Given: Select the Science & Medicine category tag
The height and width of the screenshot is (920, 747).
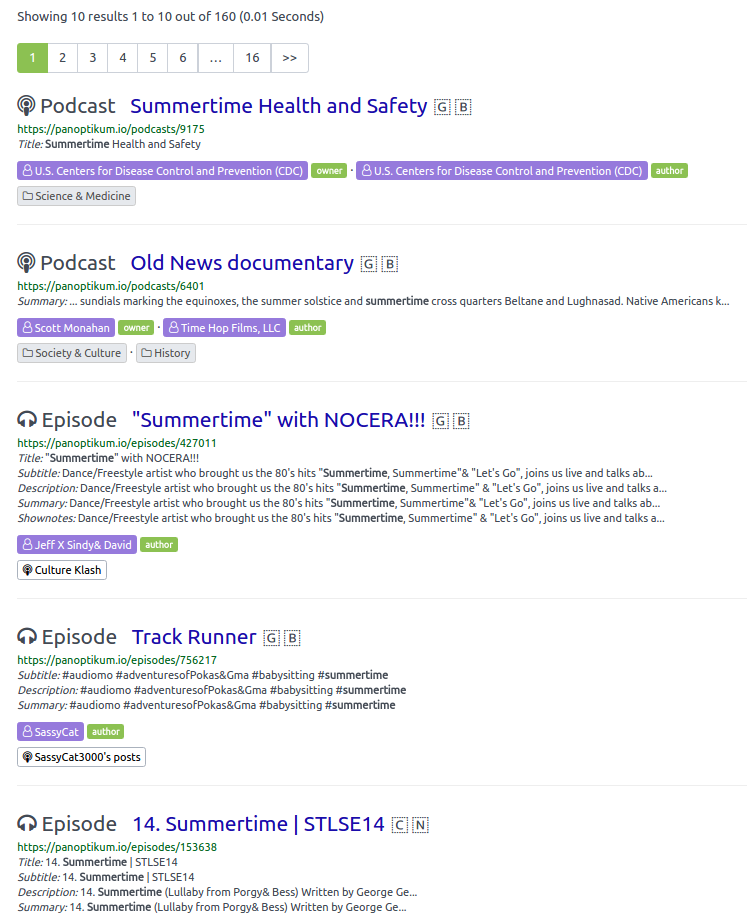Looking at the screenshot, I should (x=76, y=196).
